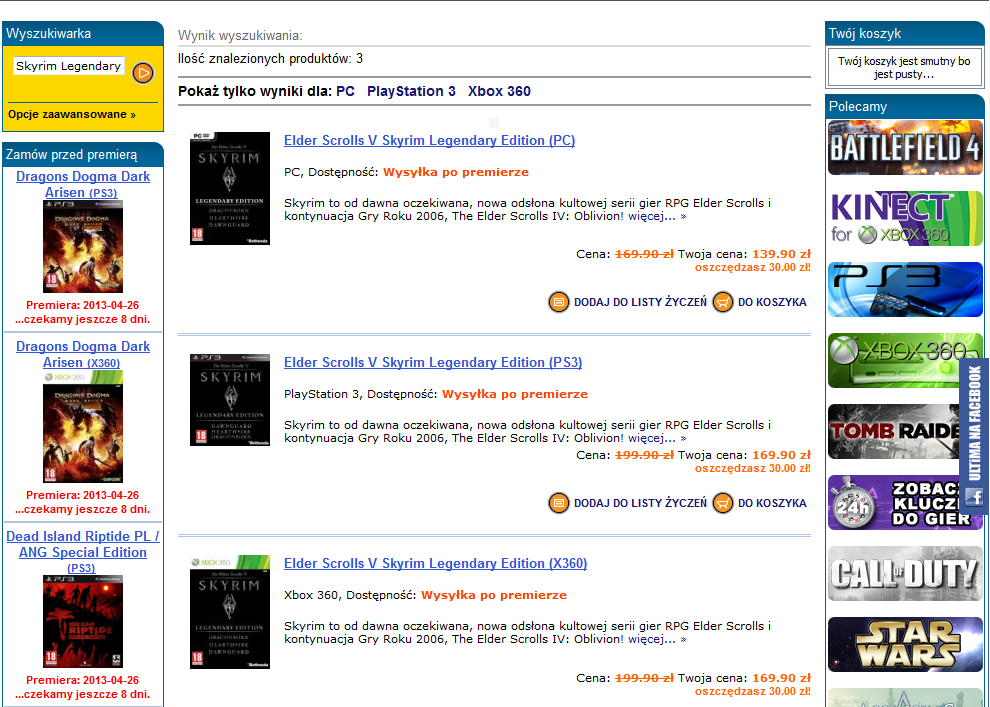
Task: Open Facebook icon on Ultima side tab
Action: 974,497
